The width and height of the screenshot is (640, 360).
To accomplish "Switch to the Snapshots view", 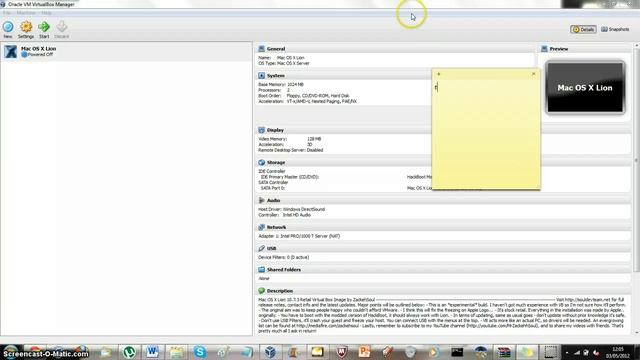I will click(x=616, y=29).
